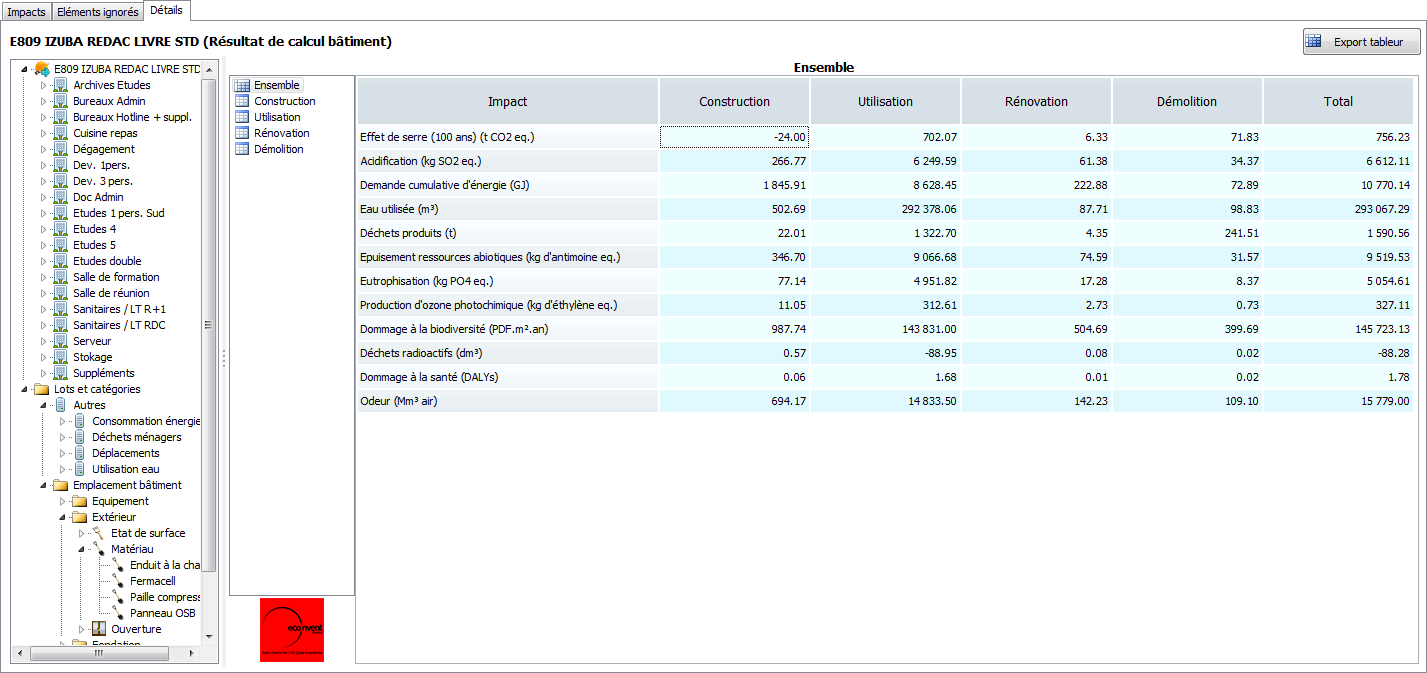
Task: Click the tree scrollbar down arrow
Action: tap(209, 636)
